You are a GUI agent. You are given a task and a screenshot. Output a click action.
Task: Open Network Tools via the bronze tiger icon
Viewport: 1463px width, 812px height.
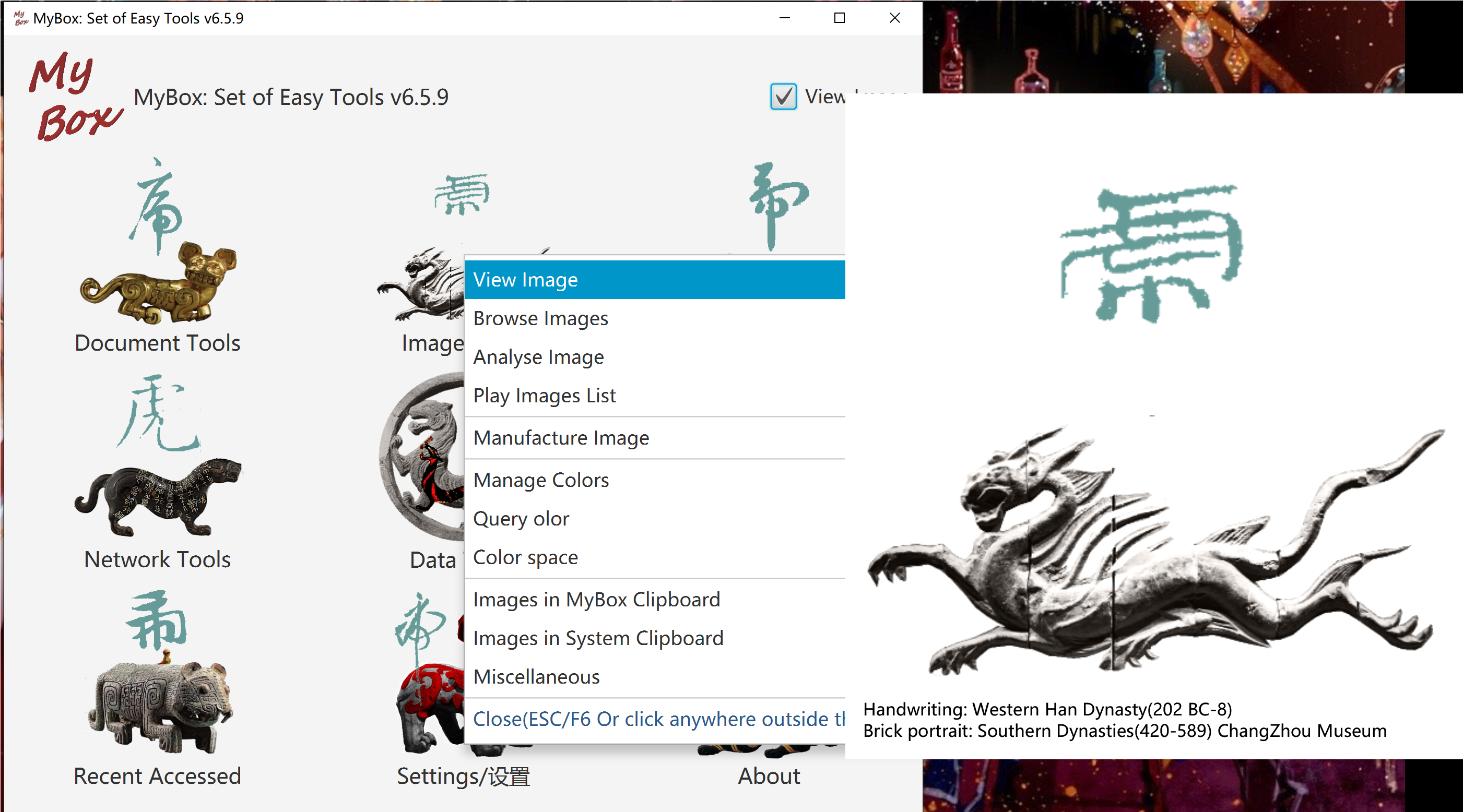click(158, 497)
